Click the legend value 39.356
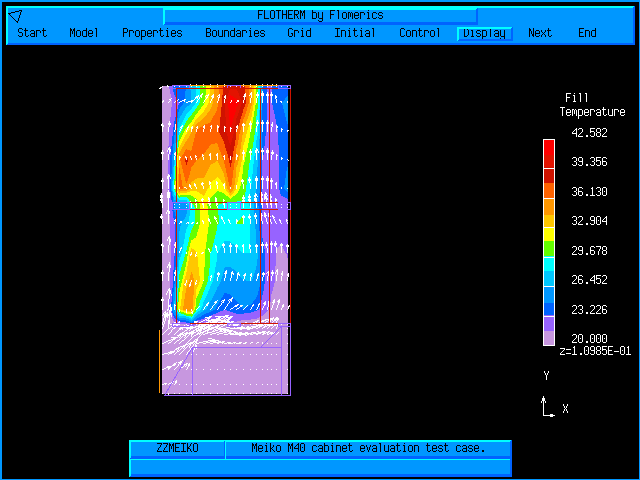This screenshot has width=640, height=480. point(589,162)
